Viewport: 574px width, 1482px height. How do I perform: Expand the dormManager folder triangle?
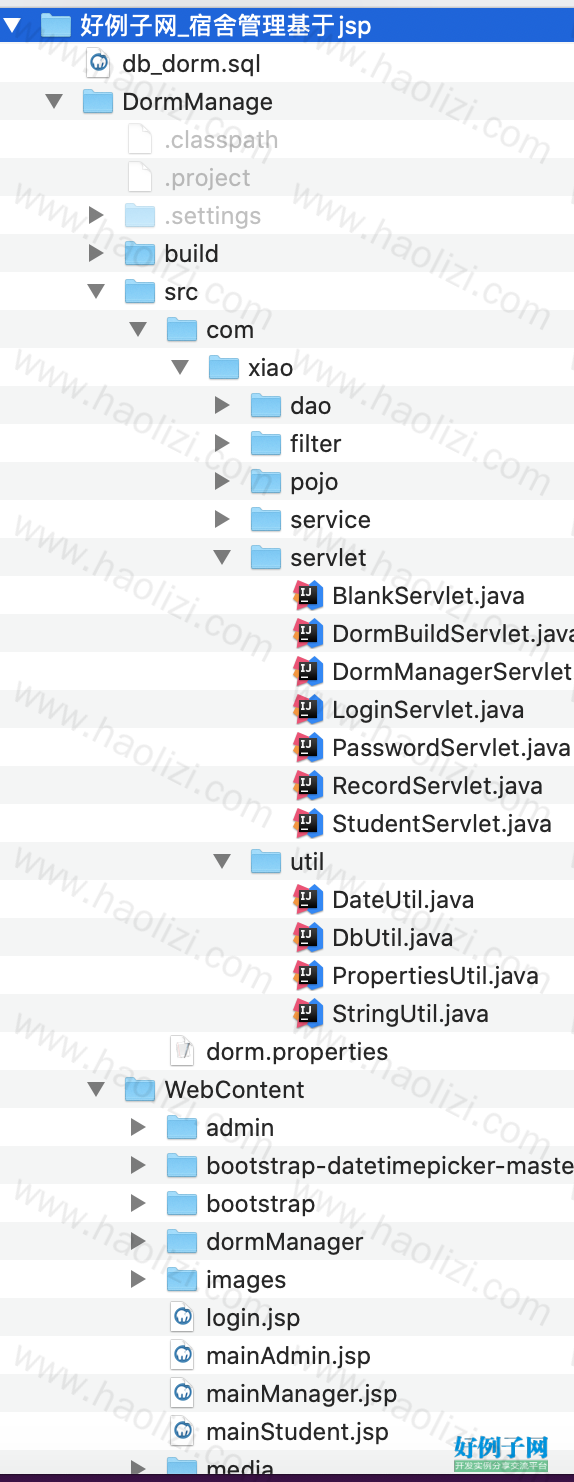click(138, 1242)
